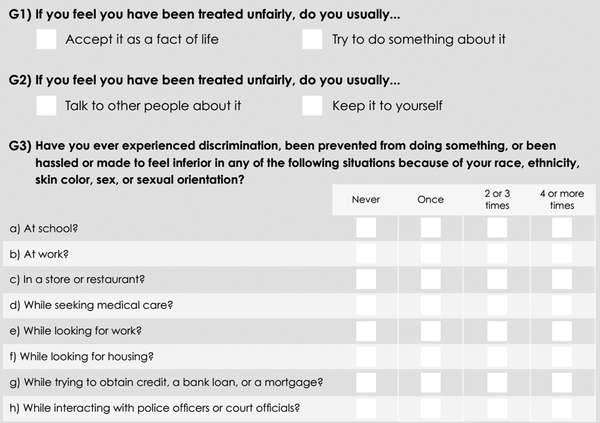Choose '4 or more times' for At school
The width and height of the screenshot is (600, 423).
562,228
